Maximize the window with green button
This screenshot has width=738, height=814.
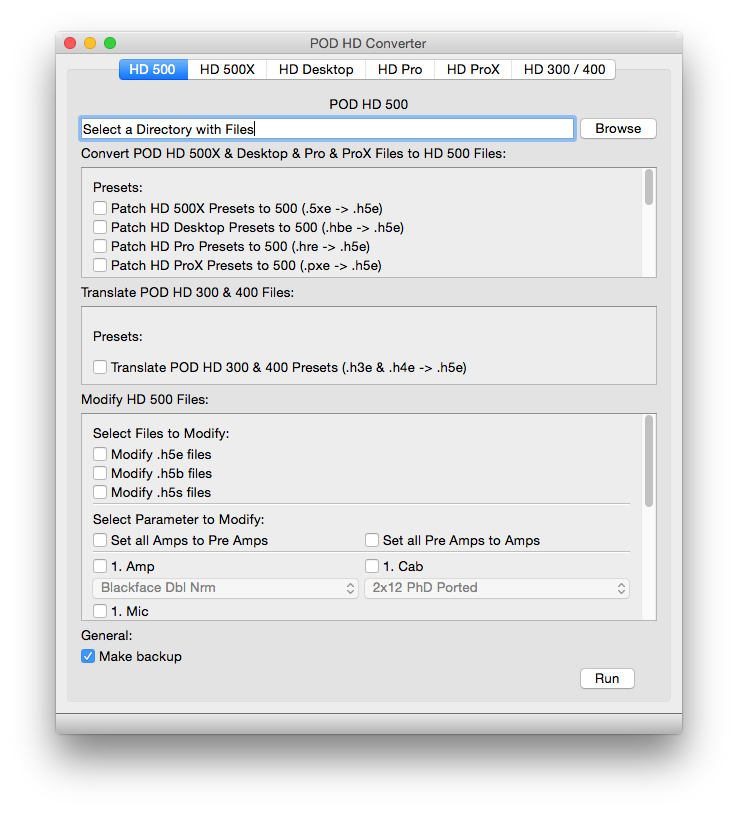110,43
